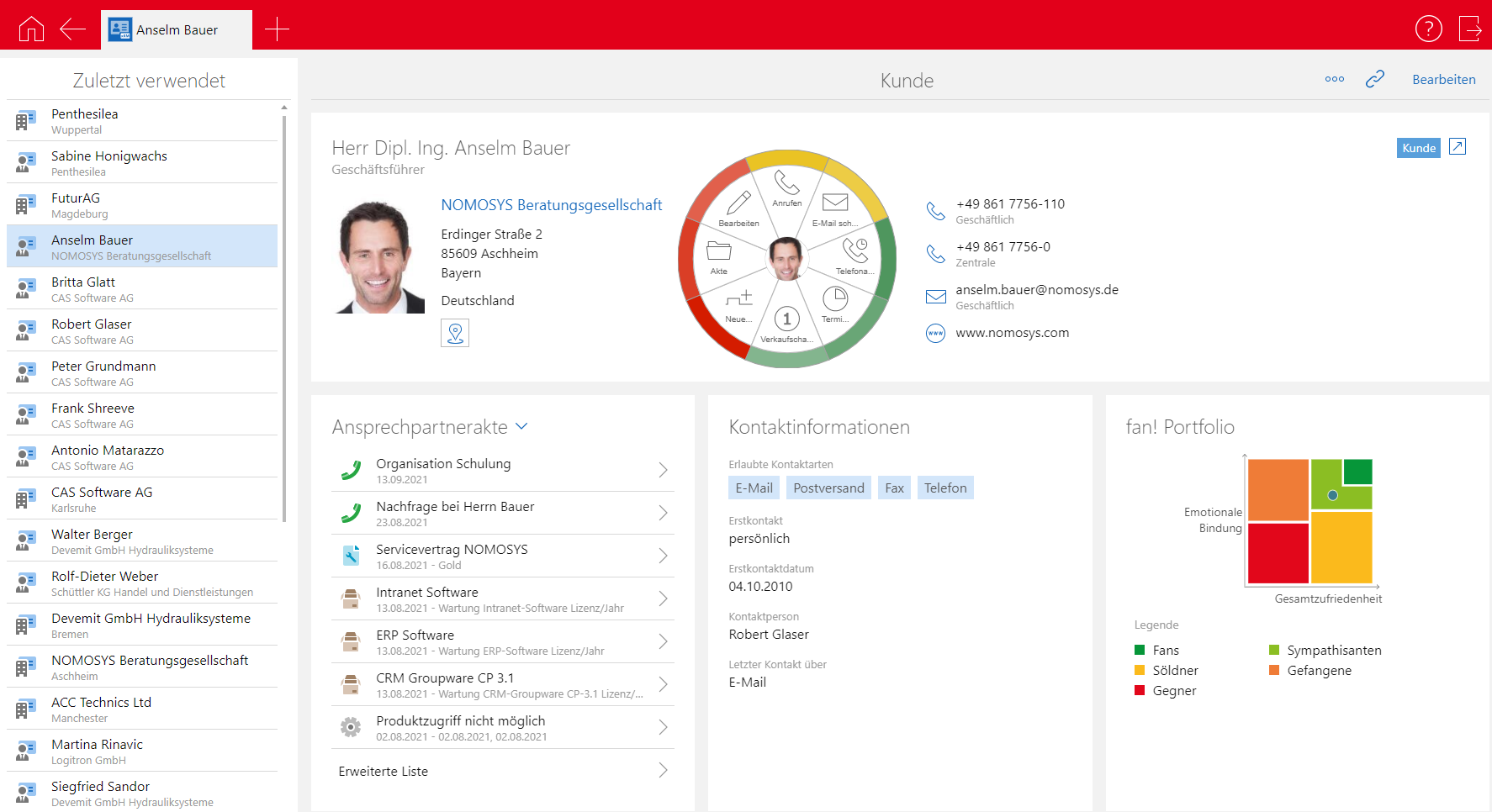Click the link chain icon

click(x=1375, y=79)
